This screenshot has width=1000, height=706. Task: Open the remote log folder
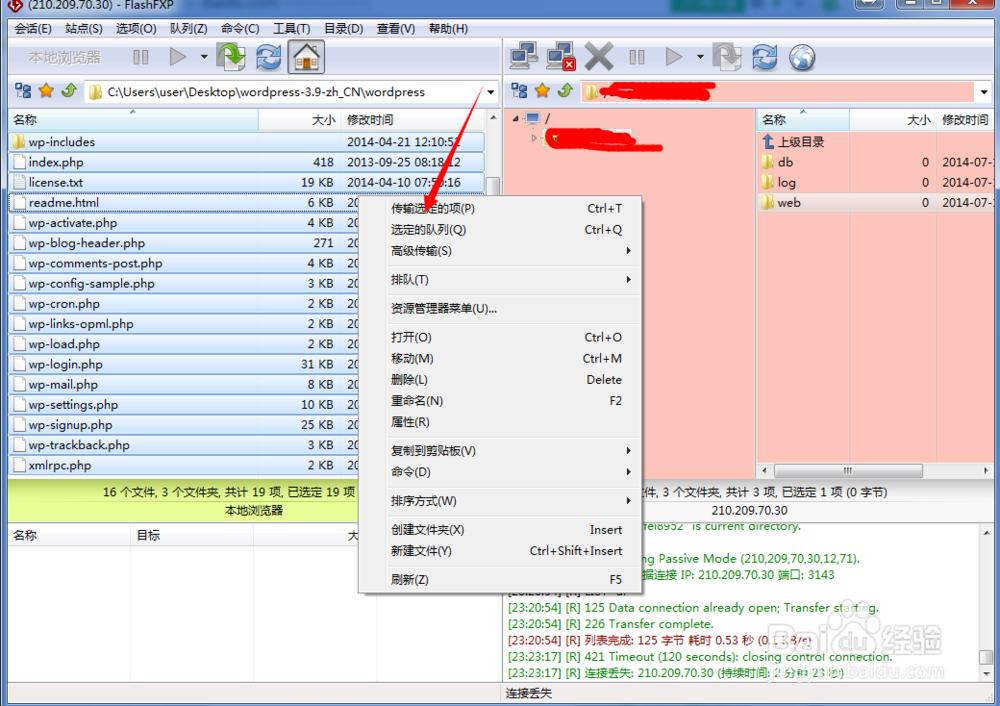pos(876,182)
